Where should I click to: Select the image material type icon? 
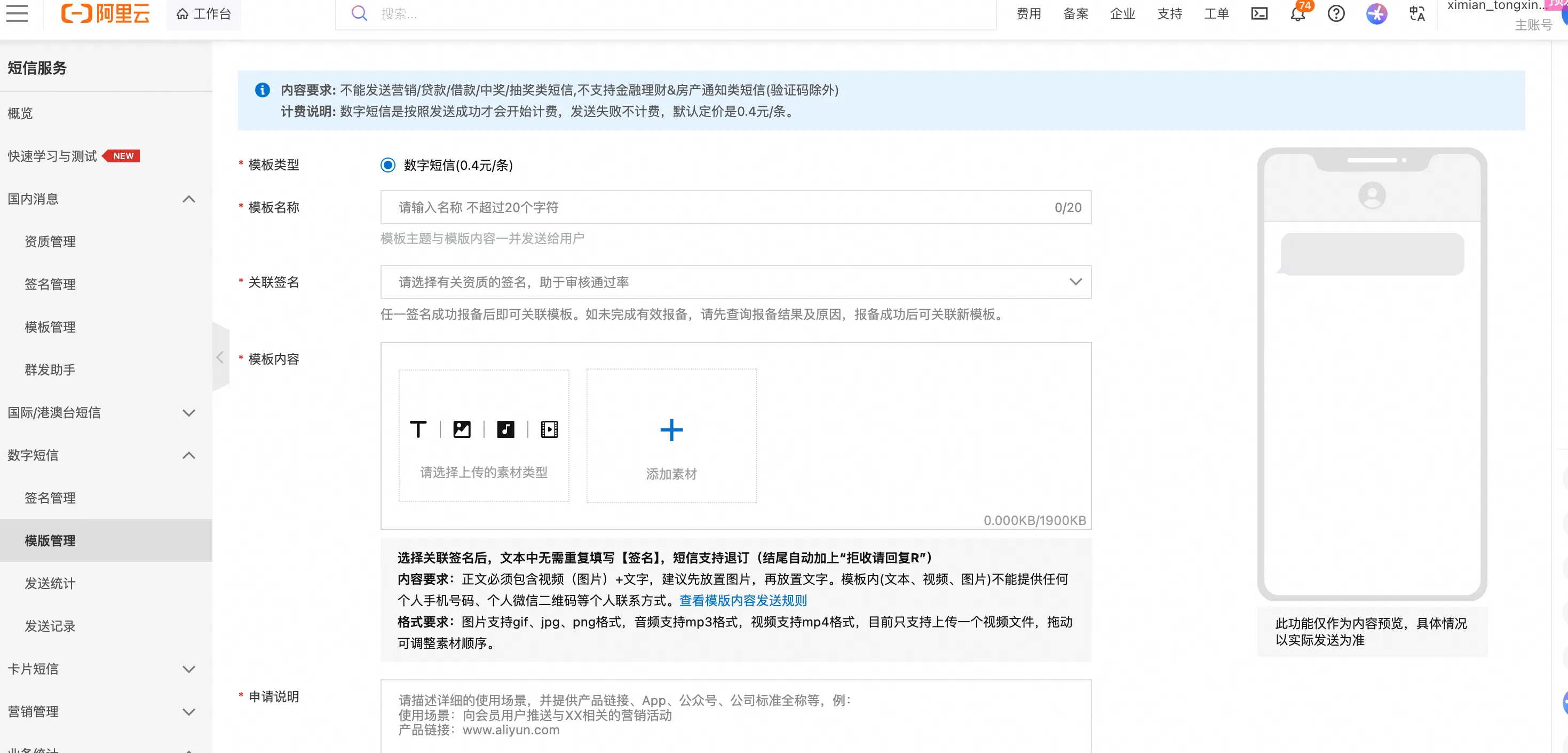[x=462, y=429]
